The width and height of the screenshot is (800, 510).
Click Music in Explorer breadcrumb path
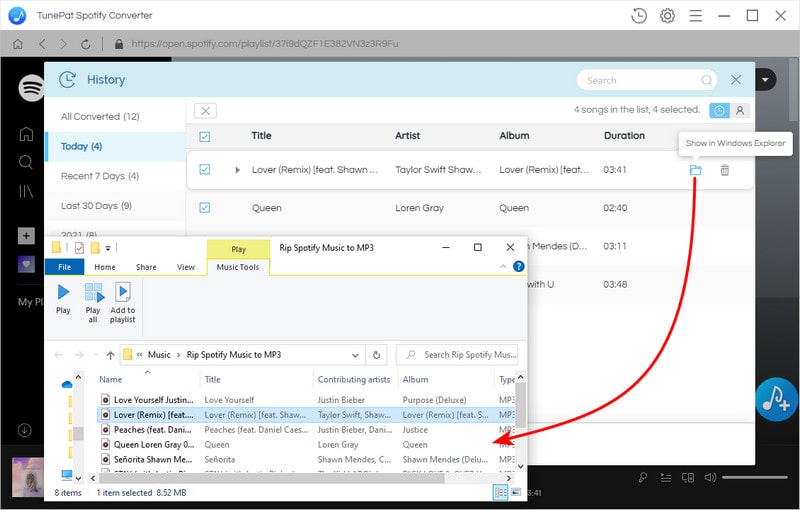[x=159, y=355]
